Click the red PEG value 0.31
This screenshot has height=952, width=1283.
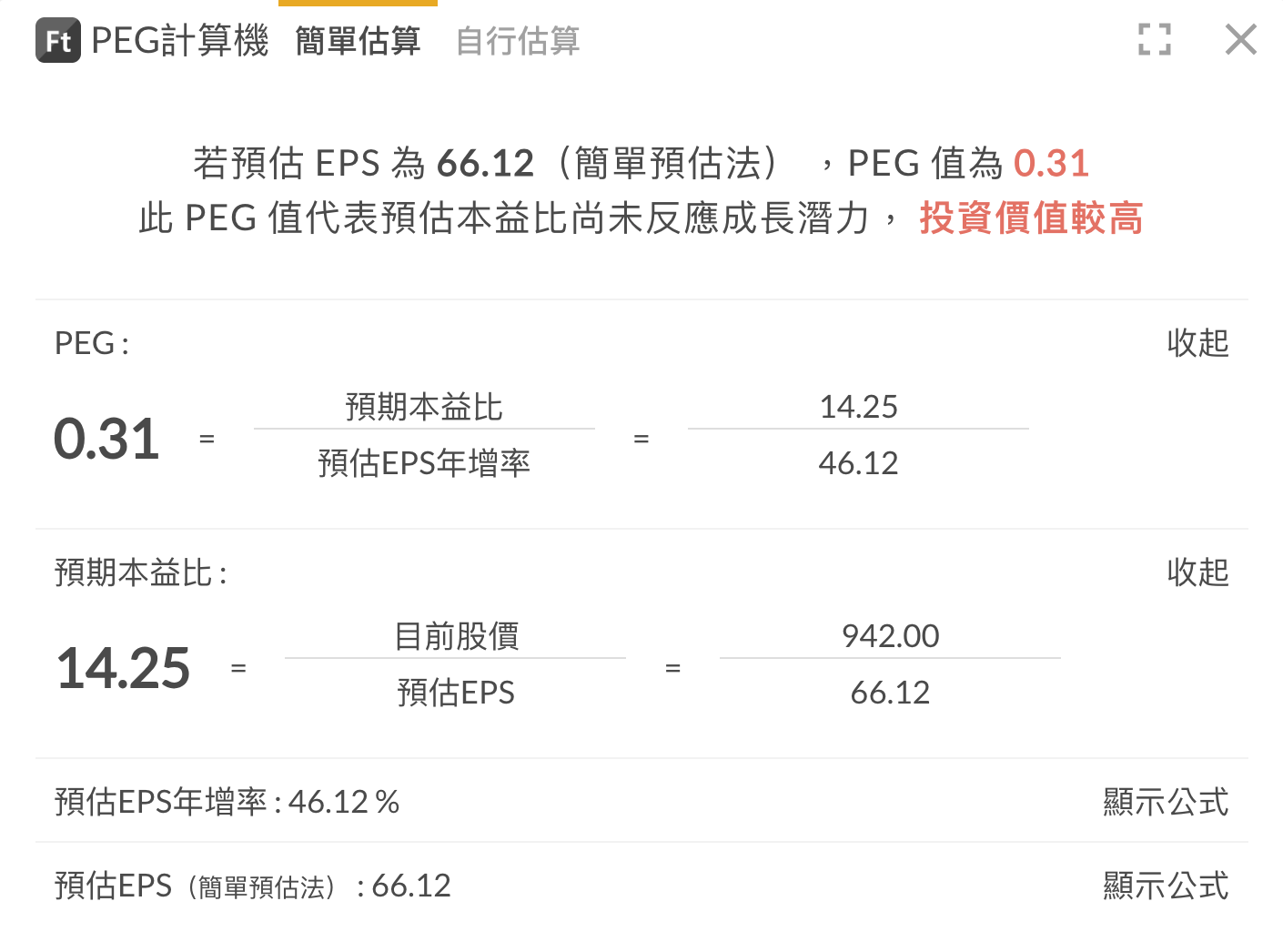coord(1052,162)
